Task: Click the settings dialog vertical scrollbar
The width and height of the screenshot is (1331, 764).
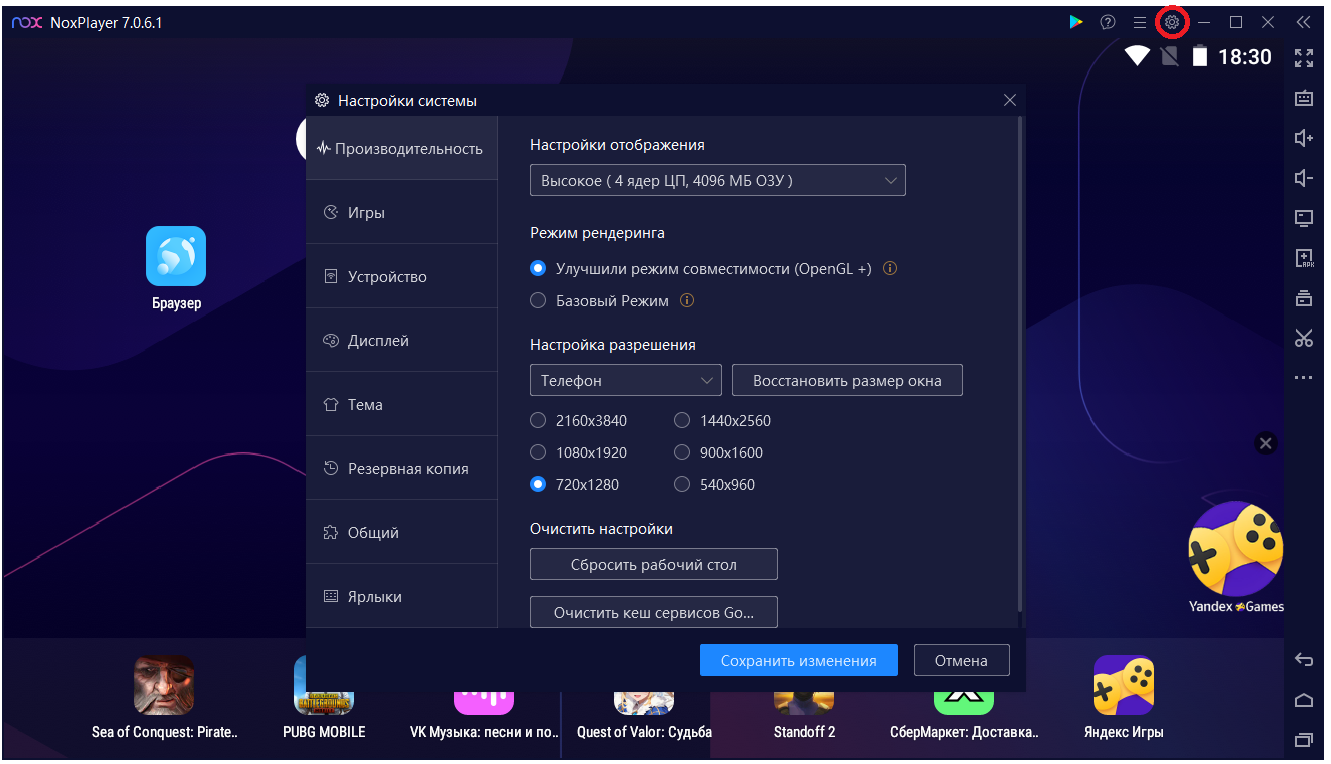Action: click(x=1019, y=365)
